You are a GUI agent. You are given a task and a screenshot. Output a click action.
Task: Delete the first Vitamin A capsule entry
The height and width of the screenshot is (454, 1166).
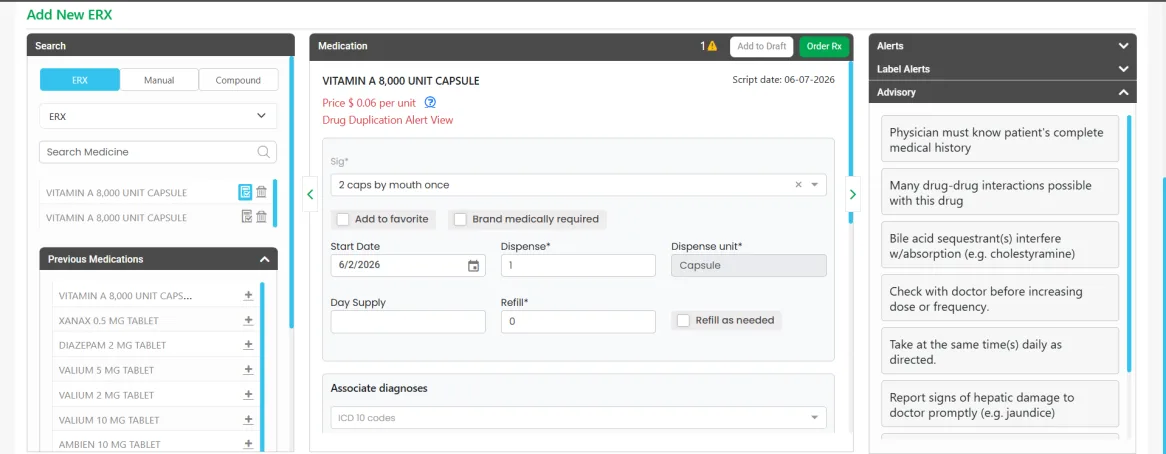click(x=261, y=192)
